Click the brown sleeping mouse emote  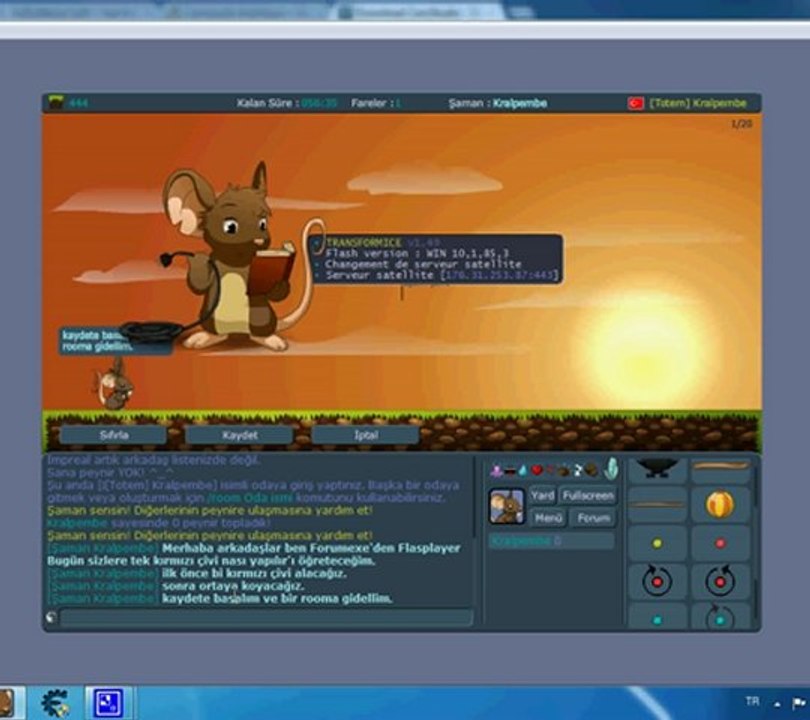point(591,471)
